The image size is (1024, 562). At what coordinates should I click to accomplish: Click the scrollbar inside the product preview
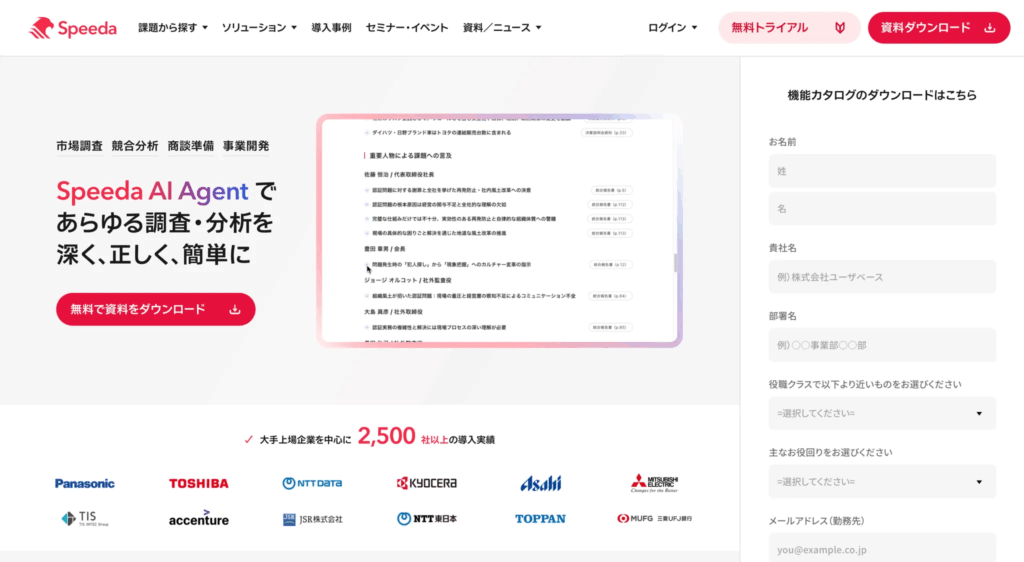point(676,263)
